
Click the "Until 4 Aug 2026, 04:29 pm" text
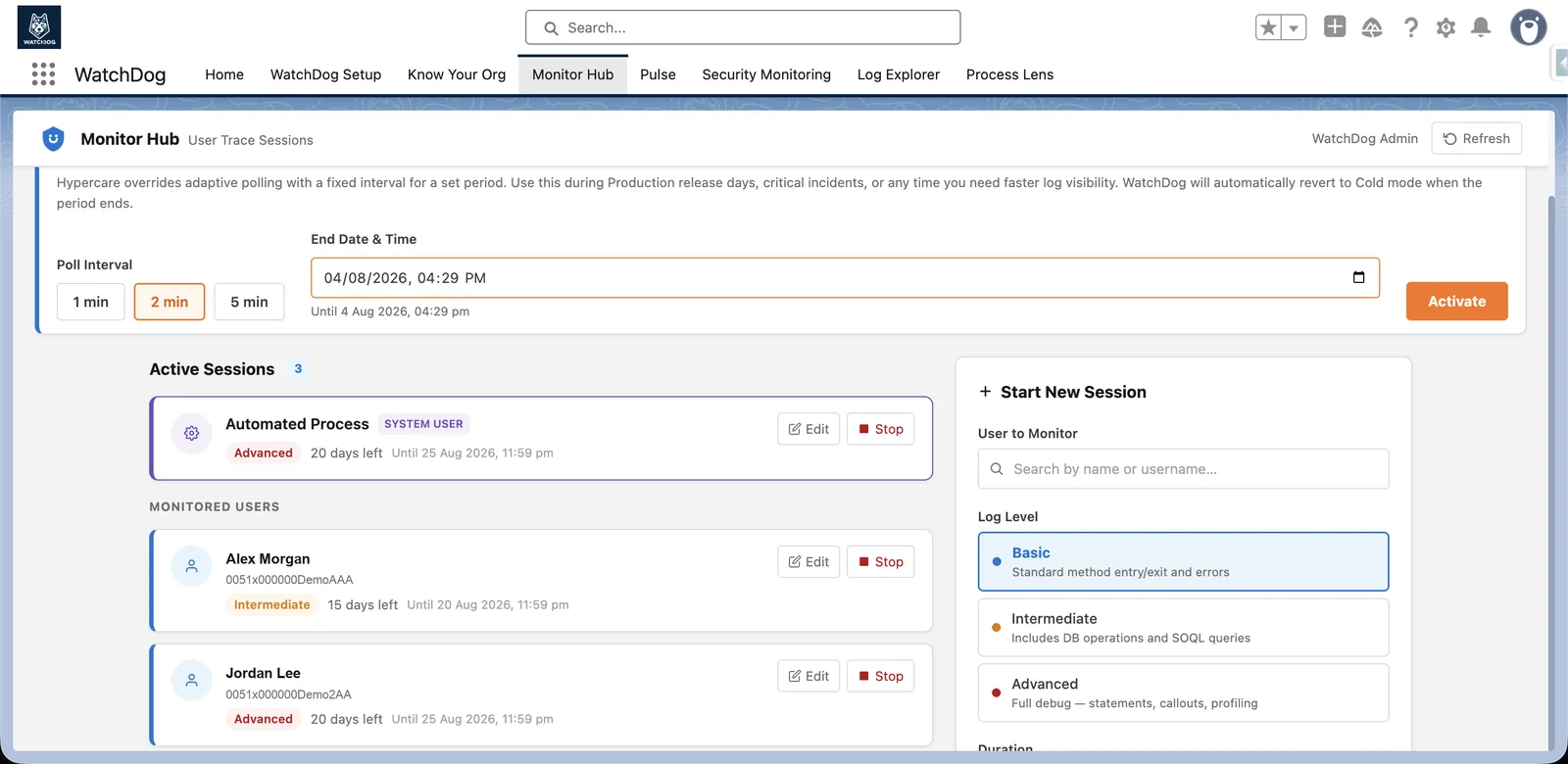[390, 311]
